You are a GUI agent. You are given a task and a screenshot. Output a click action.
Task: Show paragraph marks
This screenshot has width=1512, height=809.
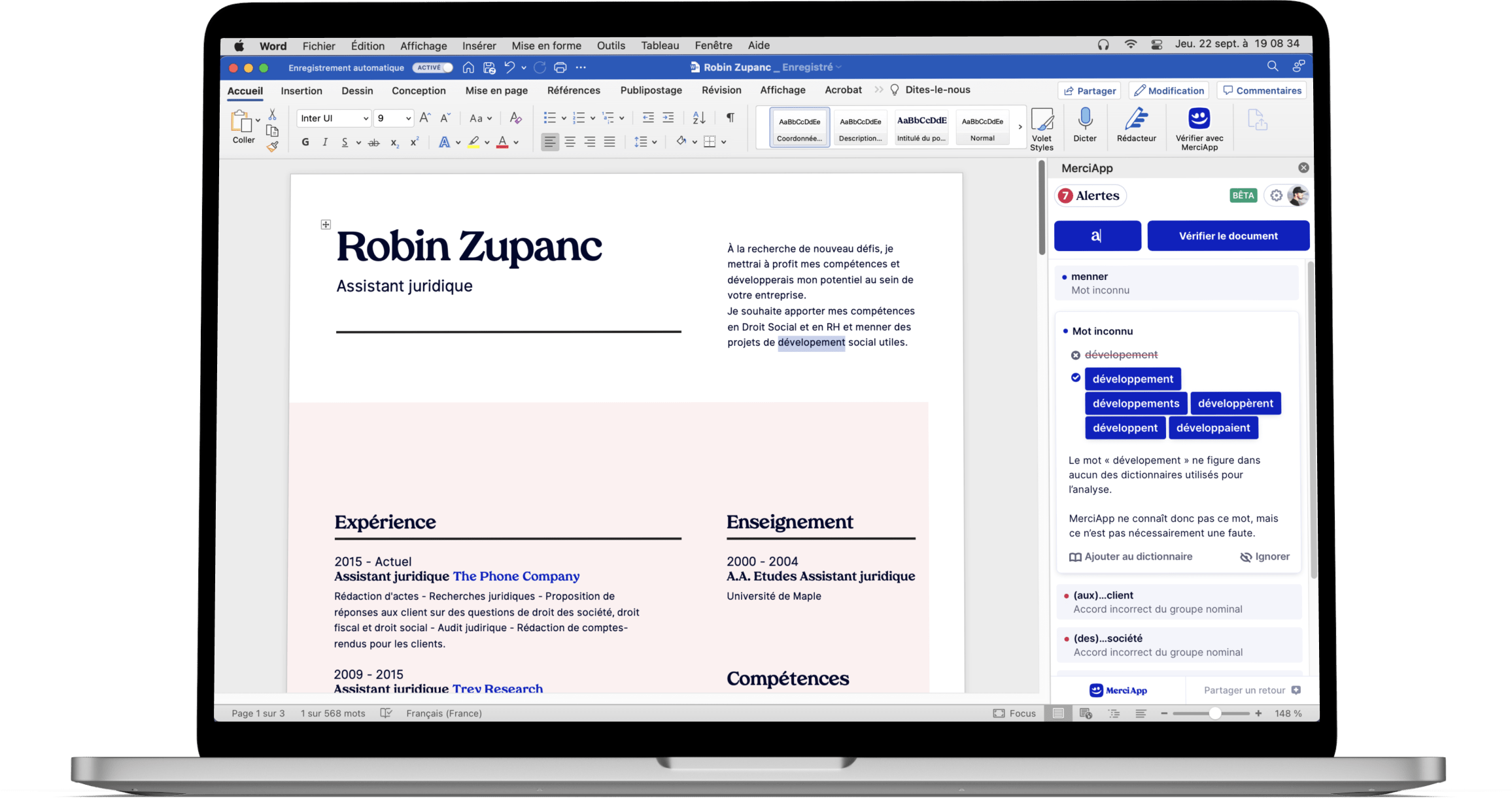click(x=730, y=118)
